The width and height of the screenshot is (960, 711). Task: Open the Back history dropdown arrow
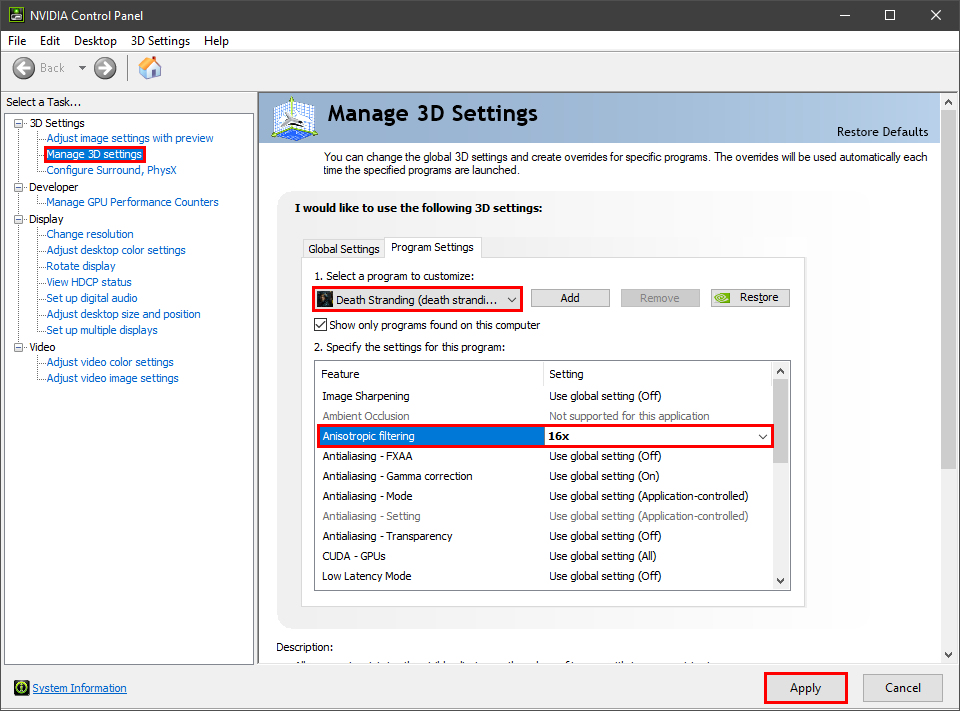[82, 68]
